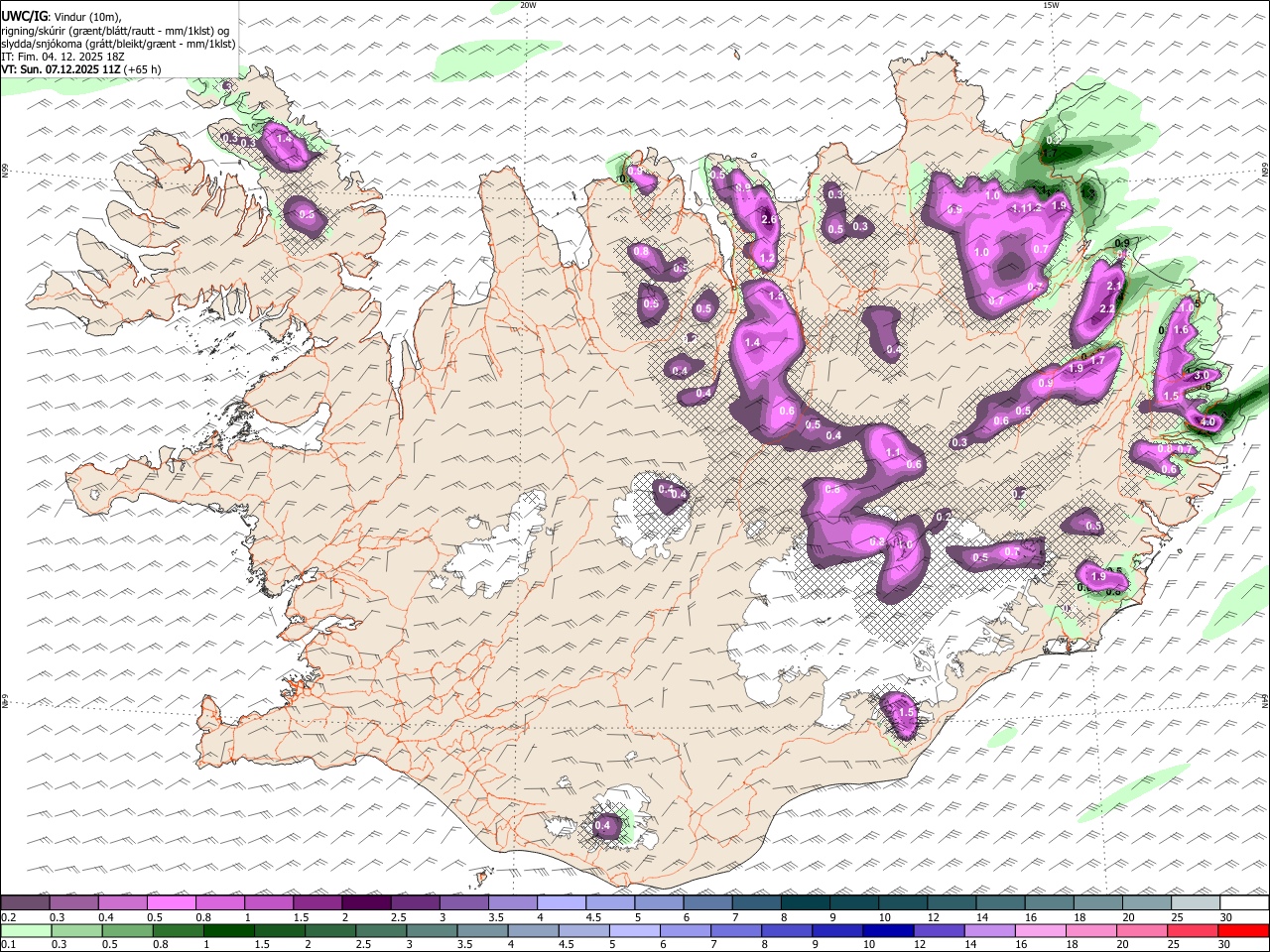This screenshot has width=1270, height=952.
Task: Pick the dark purple 2 swatch in the upper legend
Action: click(366, 903)
